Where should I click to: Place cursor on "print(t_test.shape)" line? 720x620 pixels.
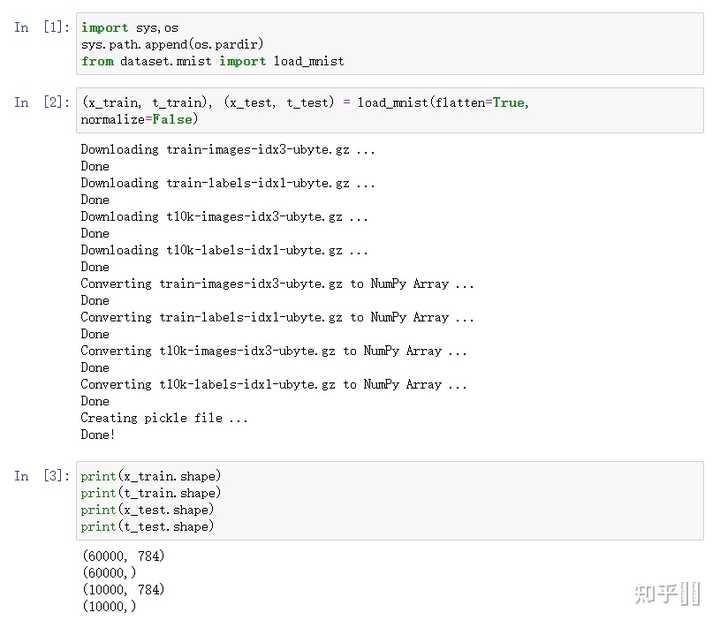(147, 527)
